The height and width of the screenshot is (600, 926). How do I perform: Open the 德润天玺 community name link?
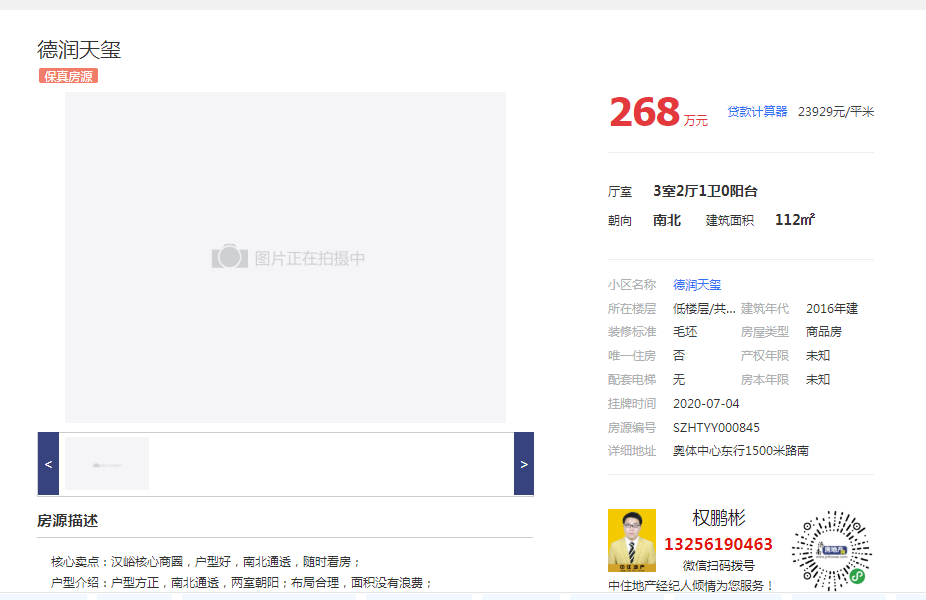point(697,285)
